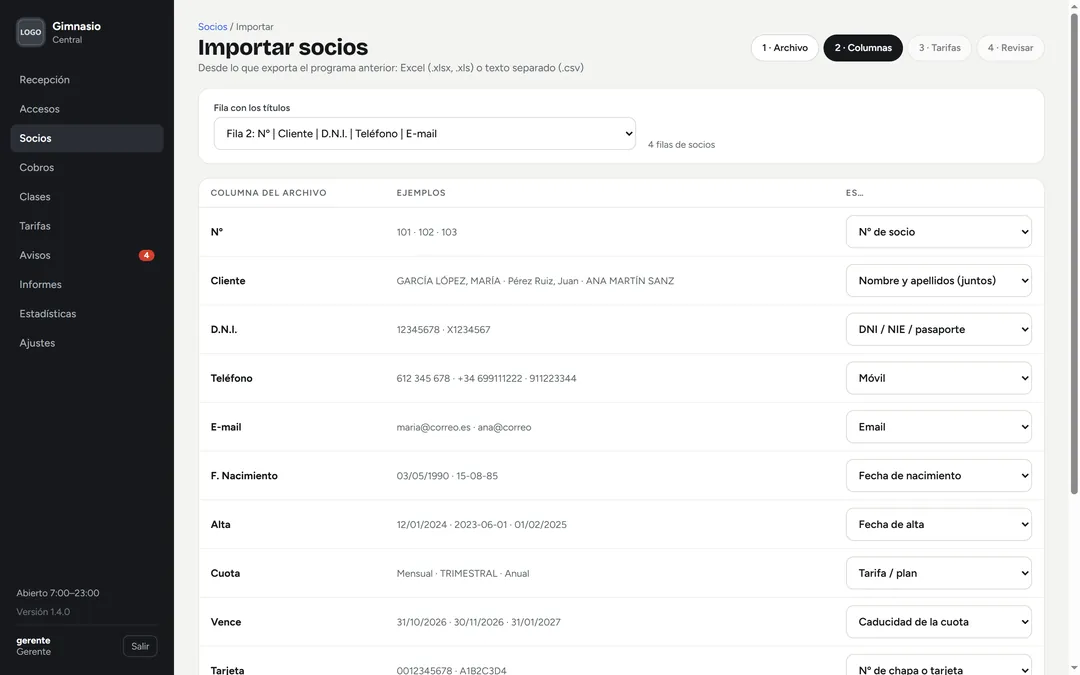This screenshot has height=675, width=1080.
Task: Jump to step 4 · Revisar
Action: point(1010,48)
